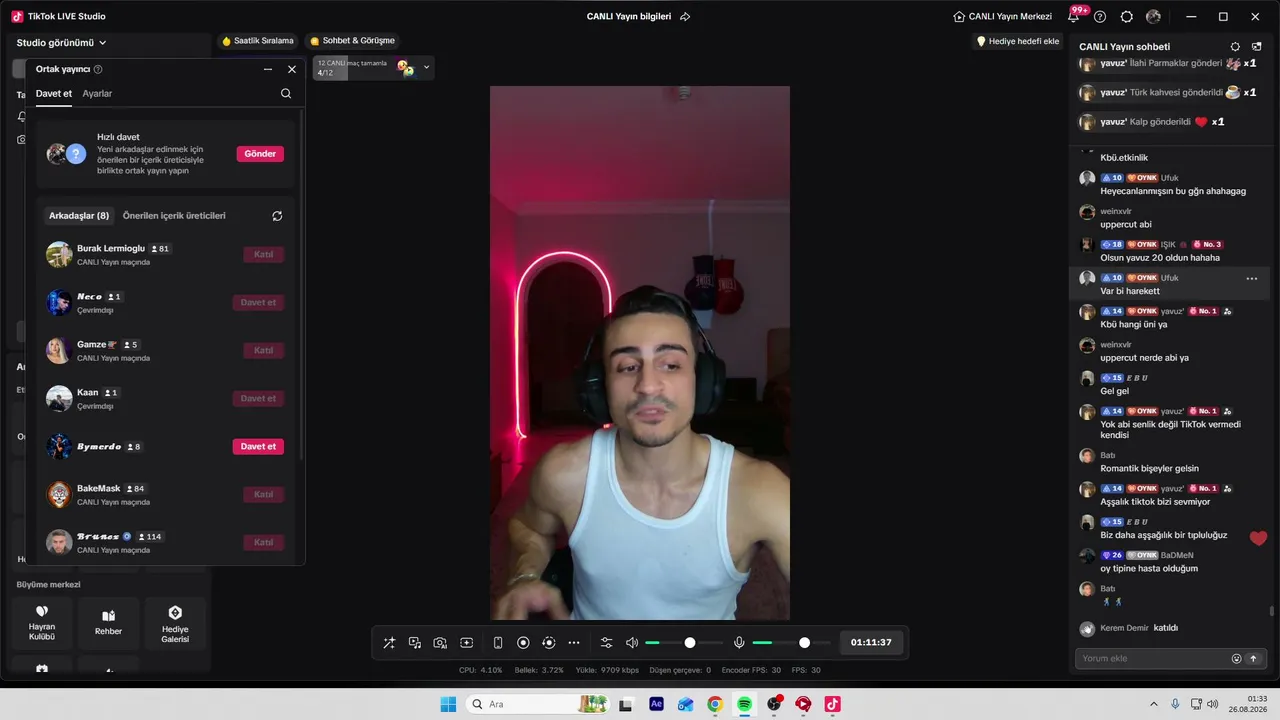
Task: Click Hediye hedefi ekle
Action: pyautogui.click(x=1018, y=41)
